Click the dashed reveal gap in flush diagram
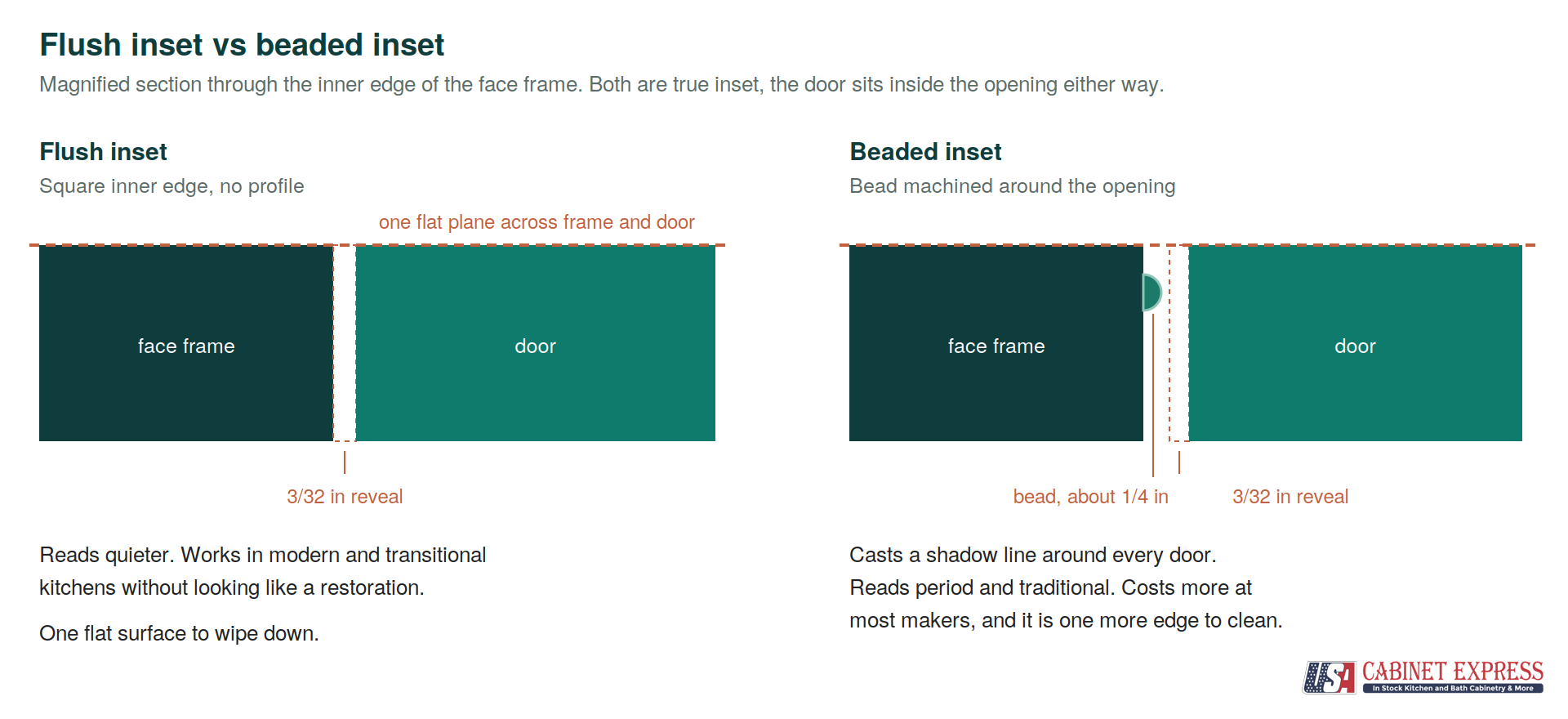Image resolution: width=1568 pixels, height=719 pixels. click(x=345, y=343)
